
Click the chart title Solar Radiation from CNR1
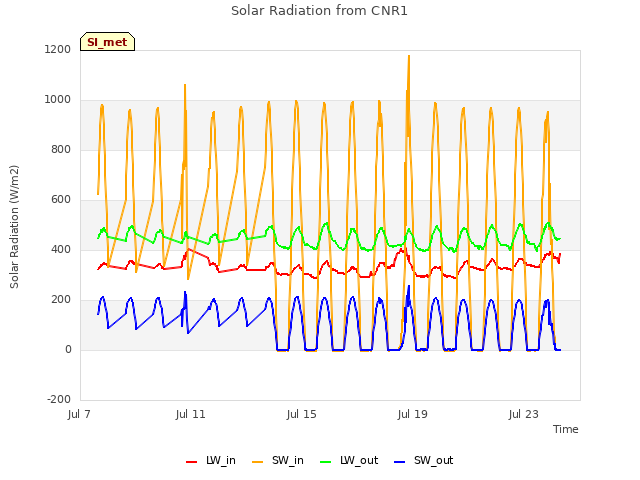click(x=319, y=11)
